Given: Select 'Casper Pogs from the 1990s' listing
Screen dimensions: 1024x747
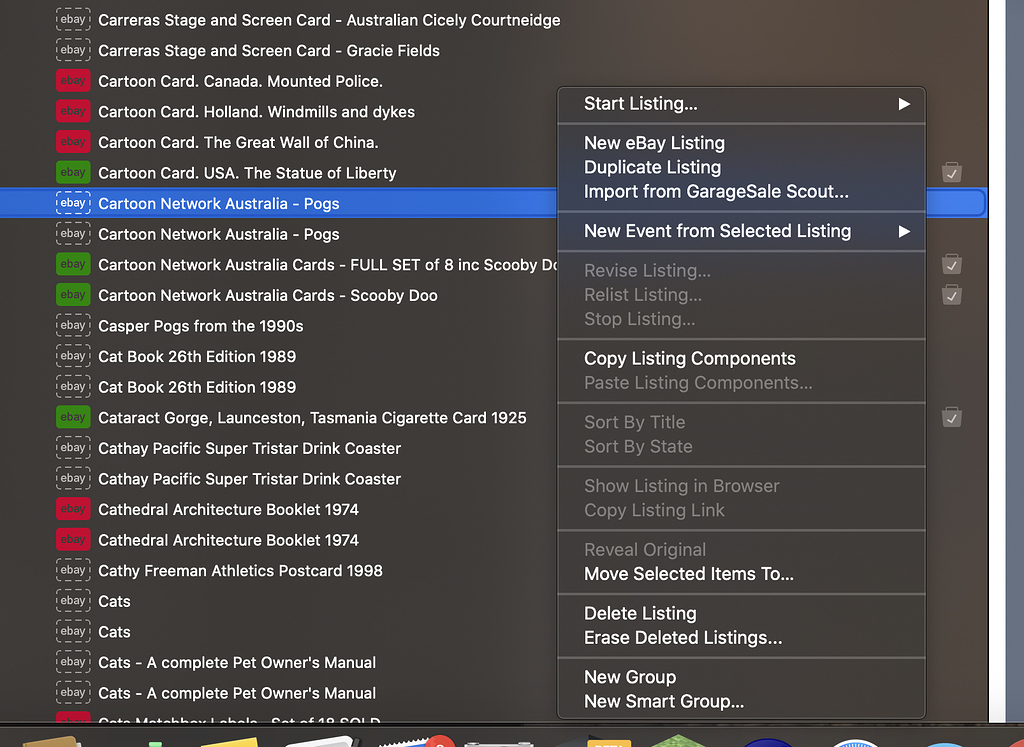Looking at the screenshot, I should click(201, 326).
